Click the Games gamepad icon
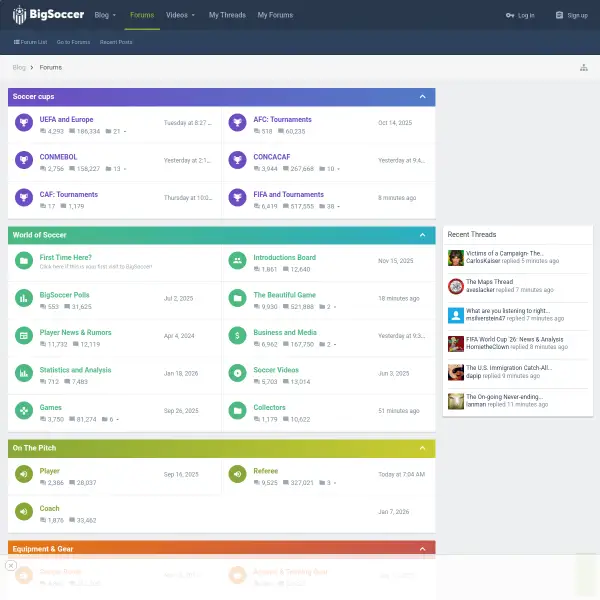 24,411
